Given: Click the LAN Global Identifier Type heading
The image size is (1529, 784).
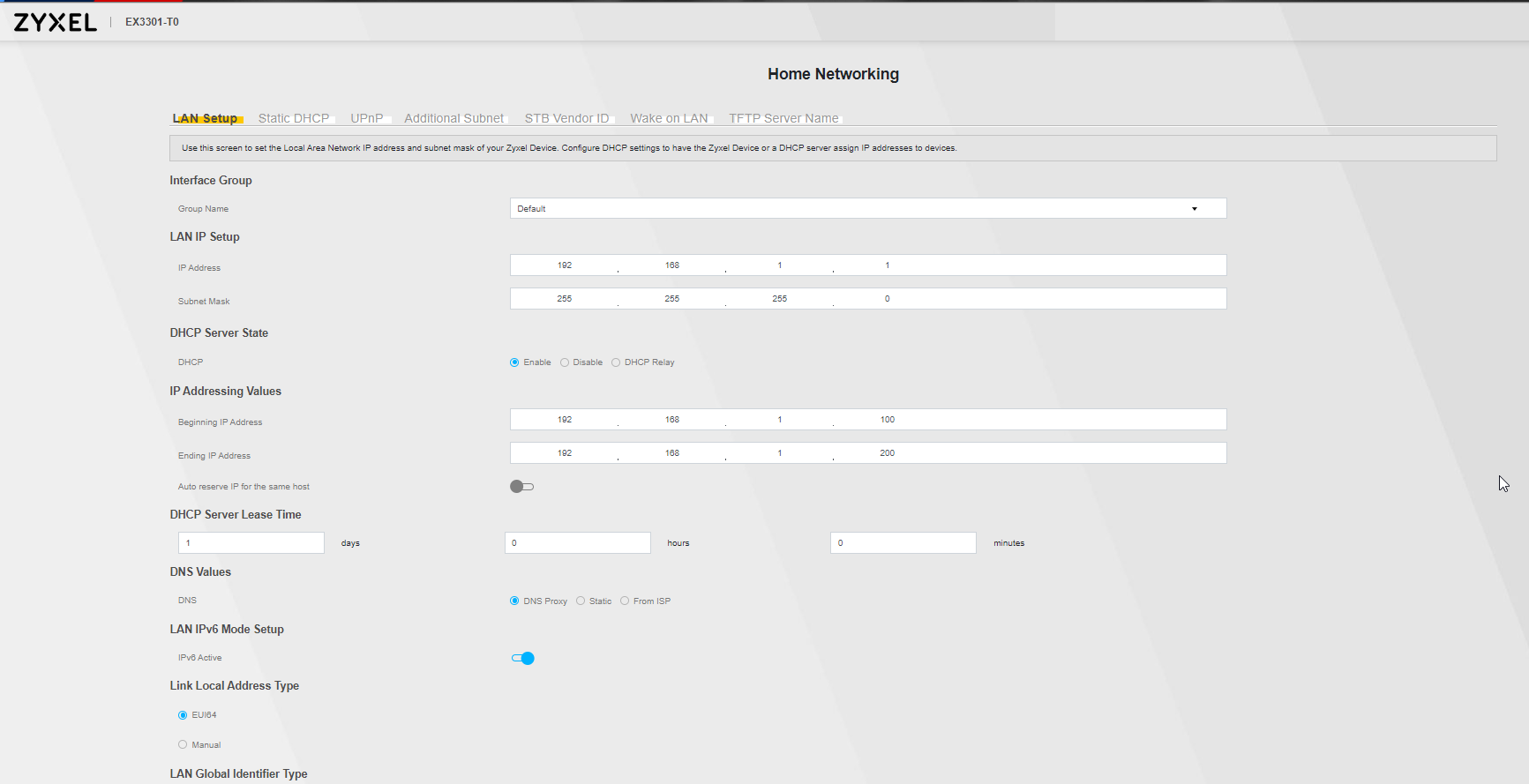Looking at the screenshot, I should pos(239,774).
